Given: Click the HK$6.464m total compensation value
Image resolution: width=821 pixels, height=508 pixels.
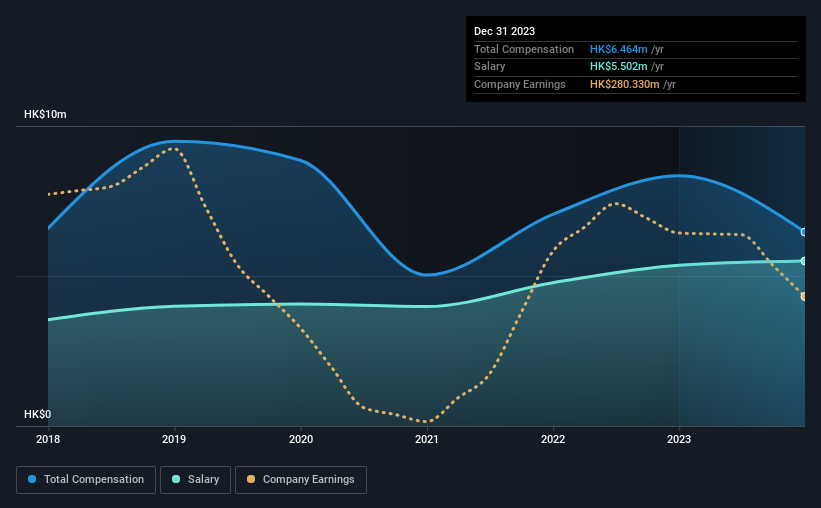Looking at the screenshot, I should click(x=618, y=49).
